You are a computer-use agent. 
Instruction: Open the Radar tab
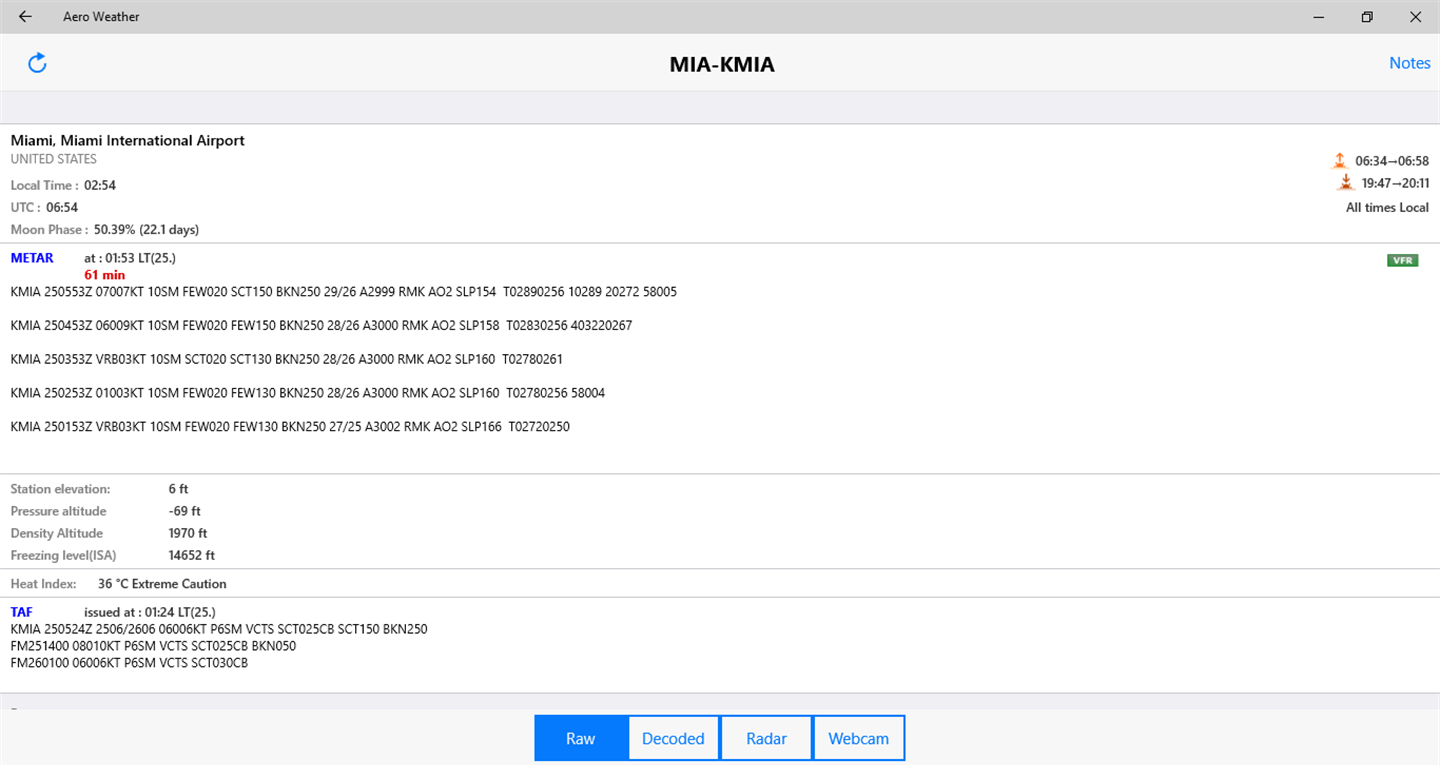coord(766,738)
